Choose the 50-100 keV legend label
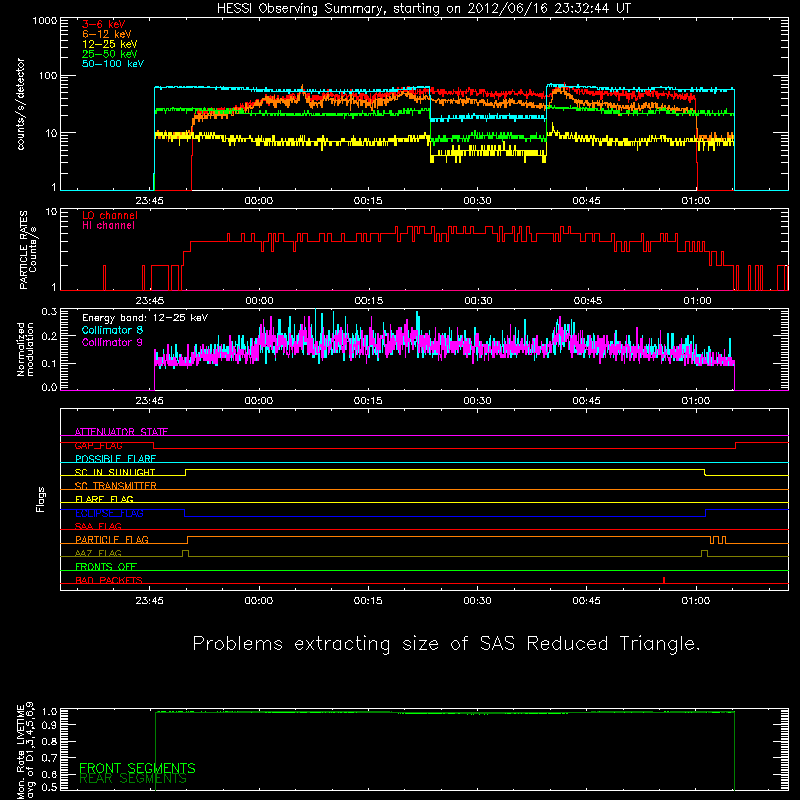 [113, 64]
